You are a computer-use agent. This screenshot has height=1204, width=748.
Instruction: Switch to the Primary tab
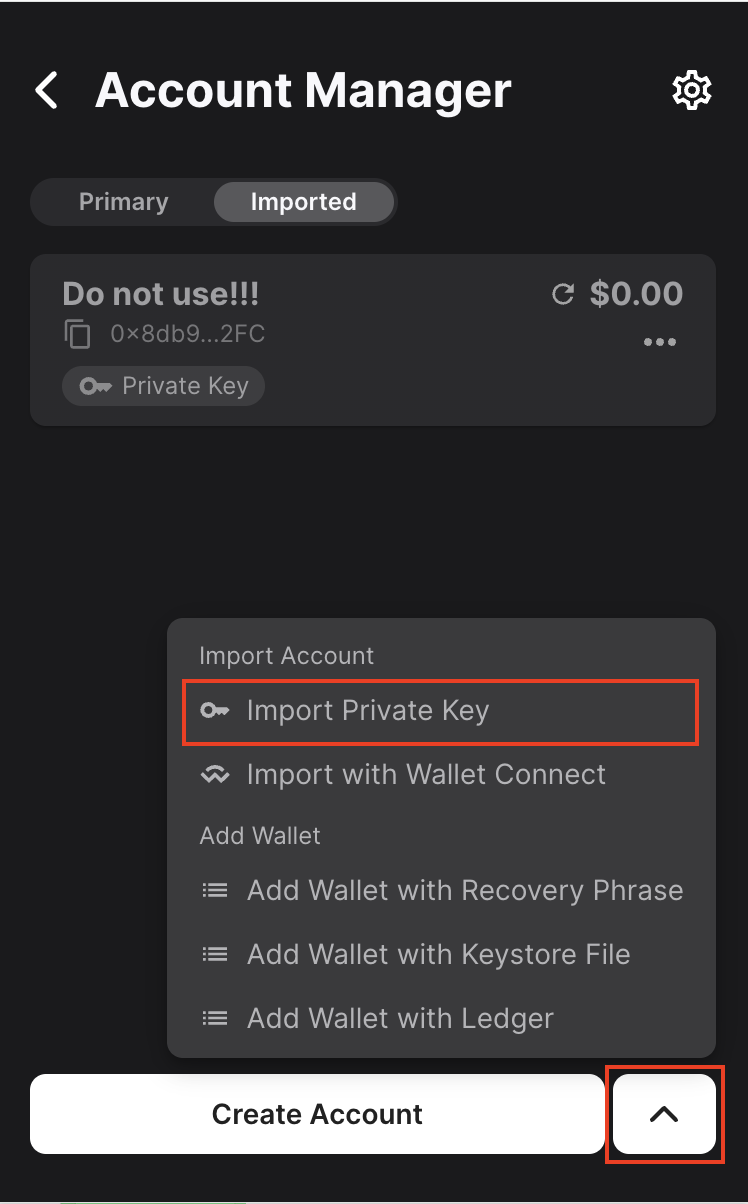click(x=123, y=202)
